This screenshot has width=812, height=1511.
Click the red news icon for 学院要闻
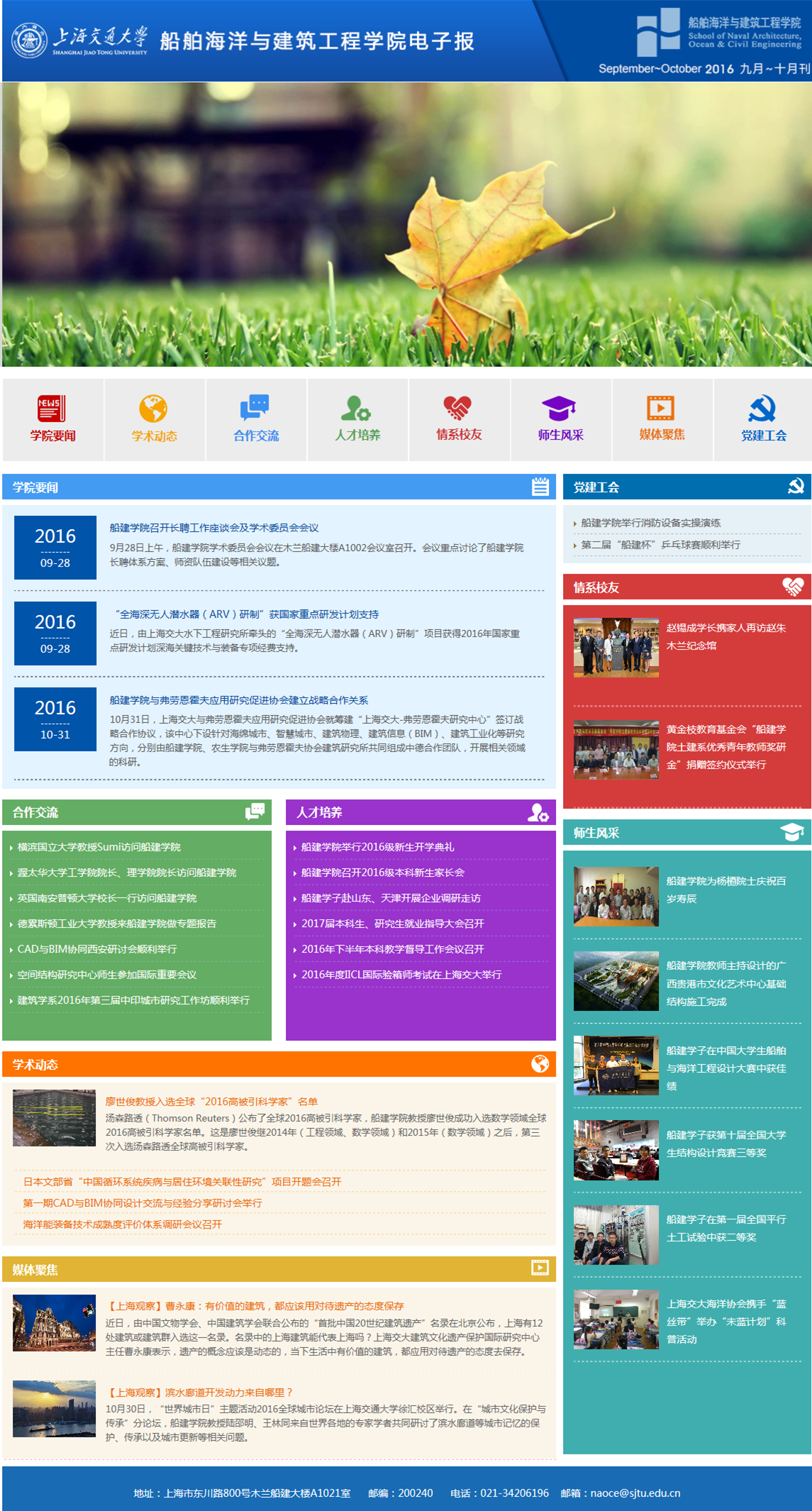point(52,409)
